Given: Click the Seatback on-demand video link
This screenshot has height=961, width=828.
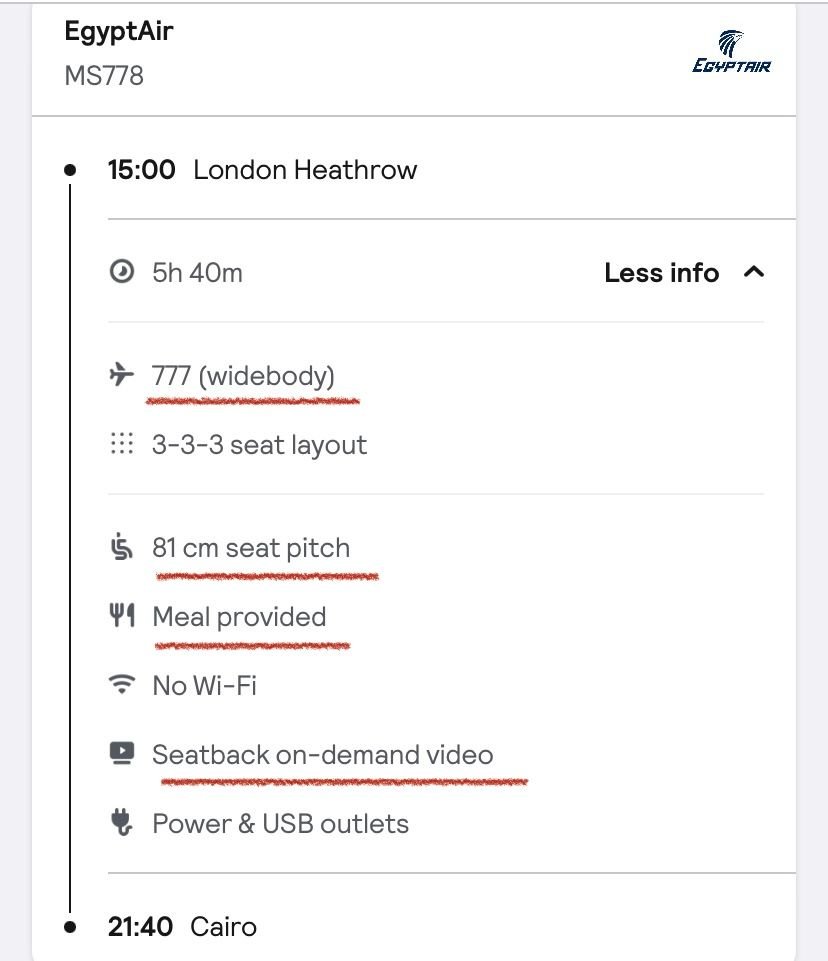Looking at the screenshot, I should 322,754.
